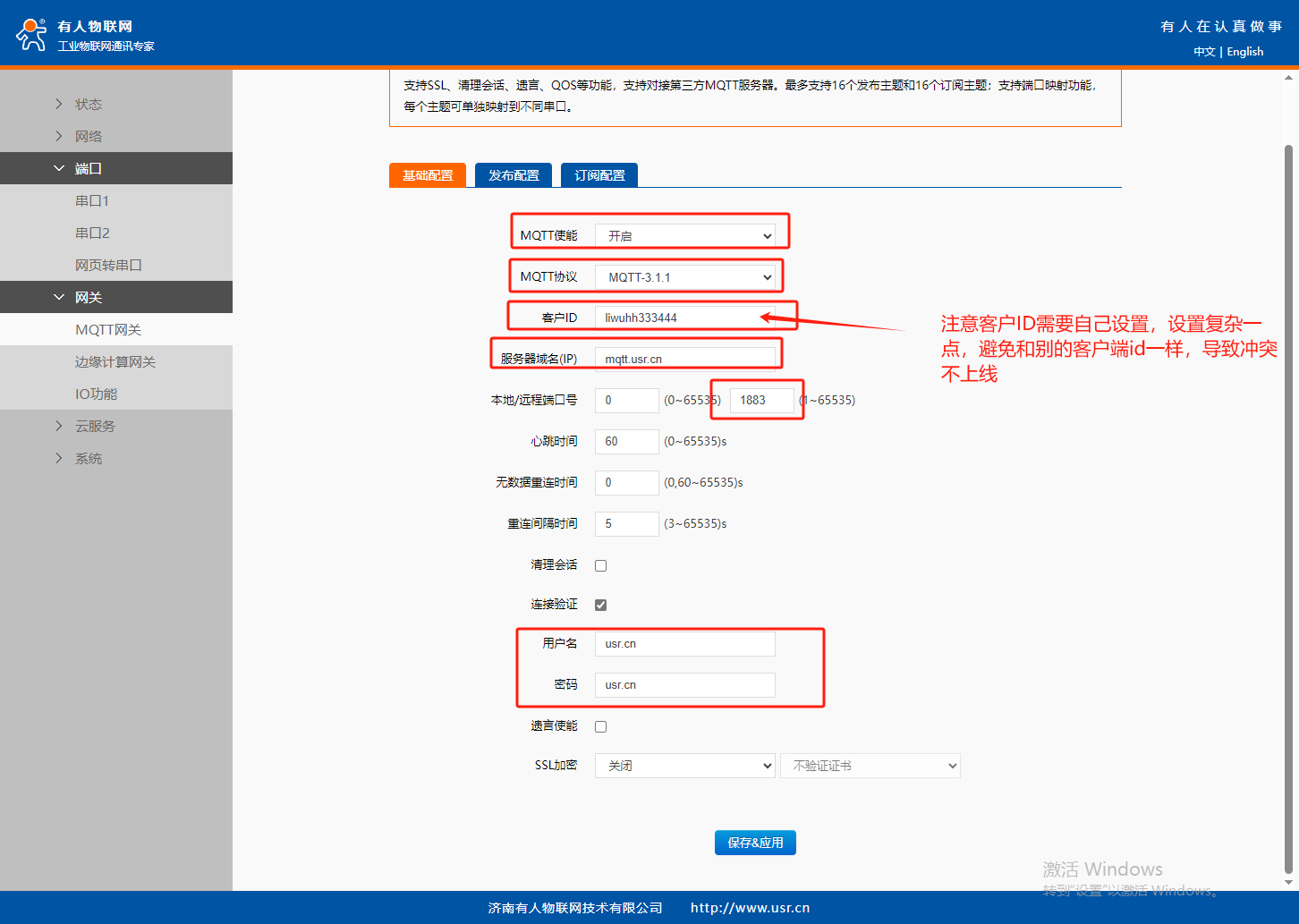Collapse the 端口 sidebar section
Screen dimensions: 1299x924
88,169
